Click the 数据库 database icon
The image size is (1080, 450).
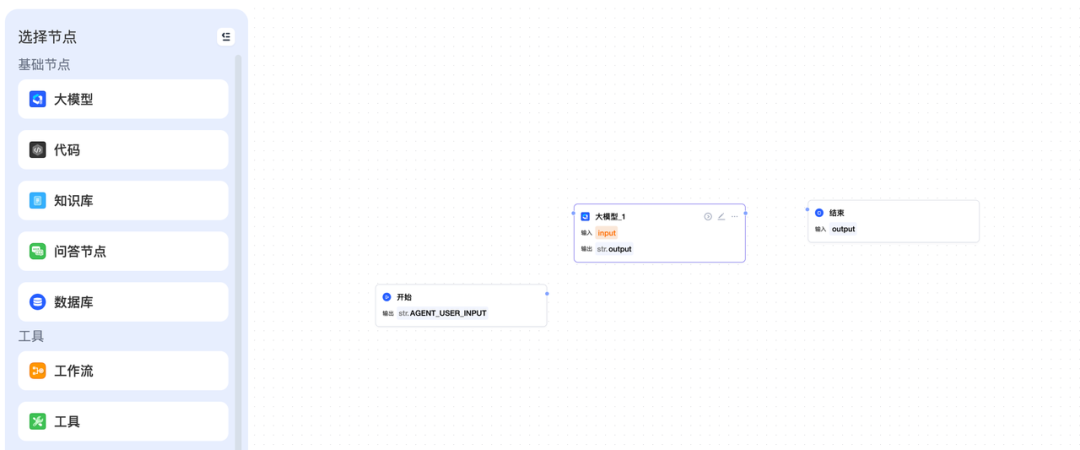(37, 302)
